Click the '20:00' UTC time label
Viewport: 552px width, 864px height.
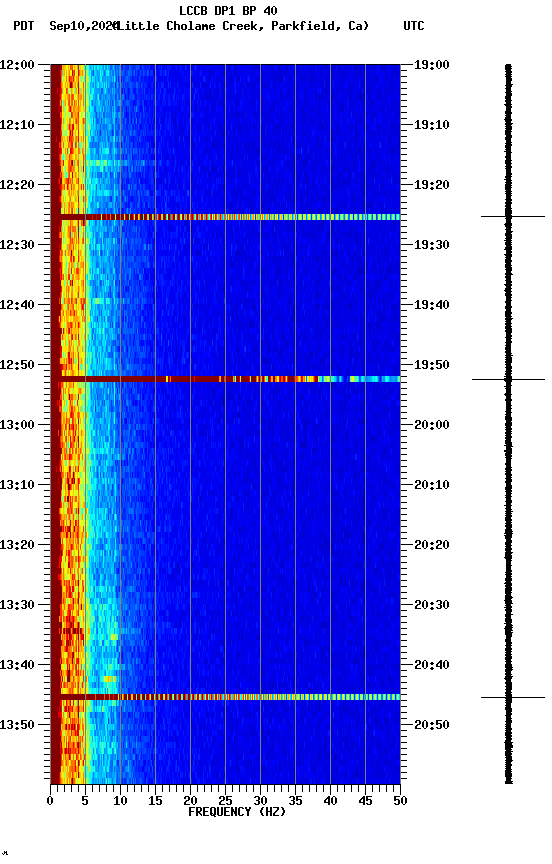tap(432, 425)
